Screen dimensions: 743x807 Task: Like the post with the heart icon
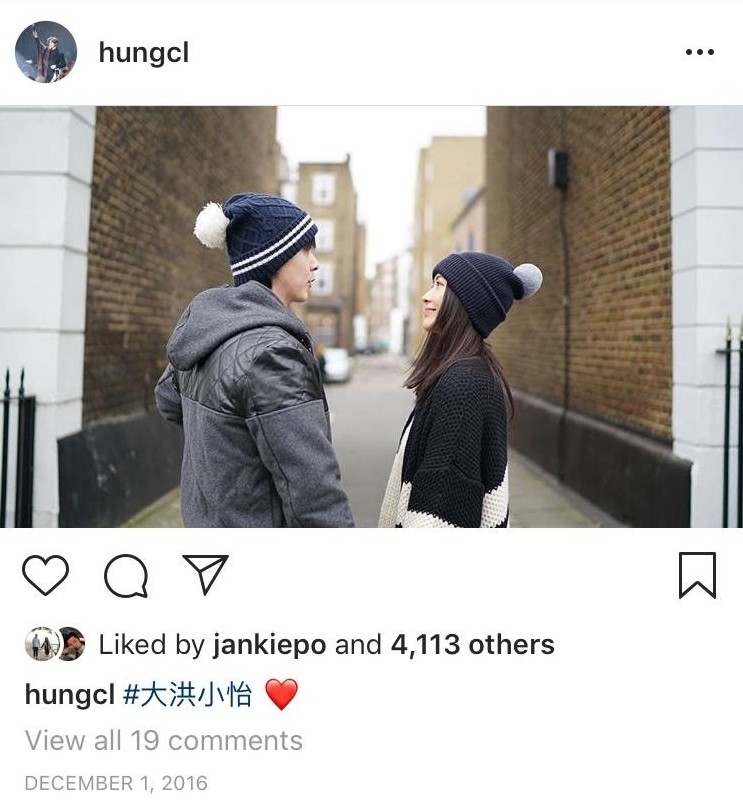click(45, 575)
